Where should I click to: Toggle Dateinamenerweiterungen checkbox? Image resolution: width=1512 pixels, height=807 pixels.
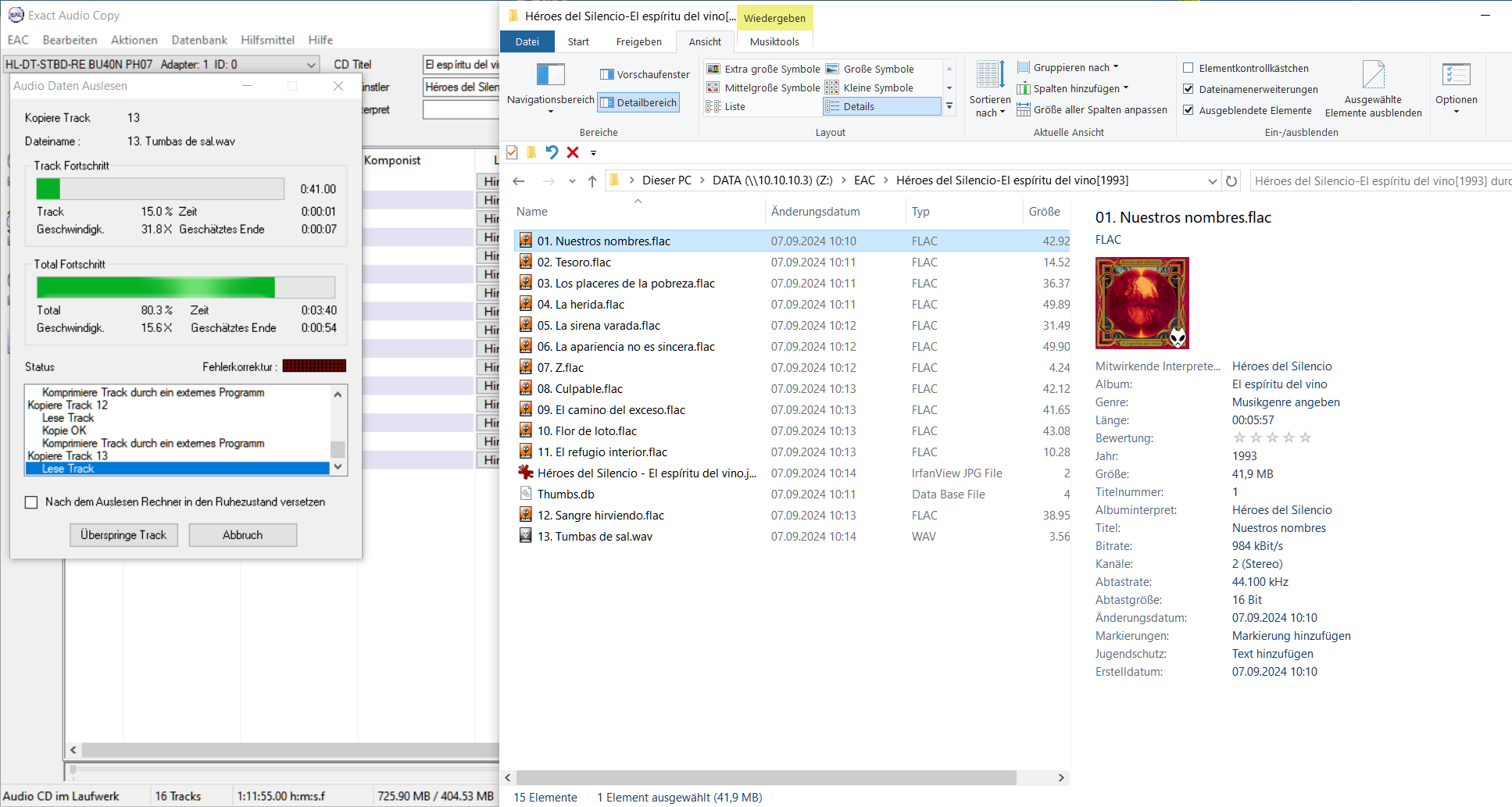pos(1189,89)
